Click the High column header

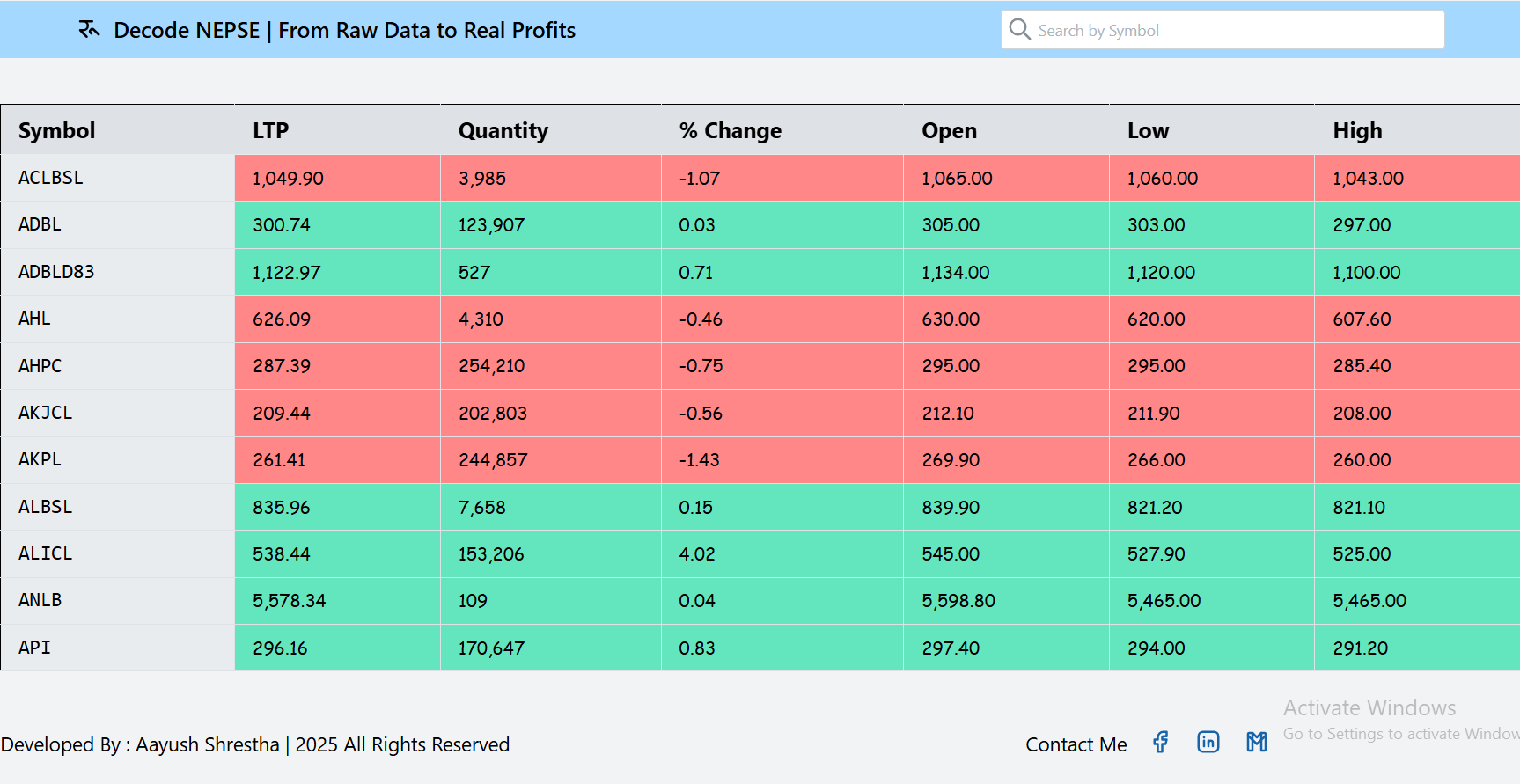click(1357, 130)
